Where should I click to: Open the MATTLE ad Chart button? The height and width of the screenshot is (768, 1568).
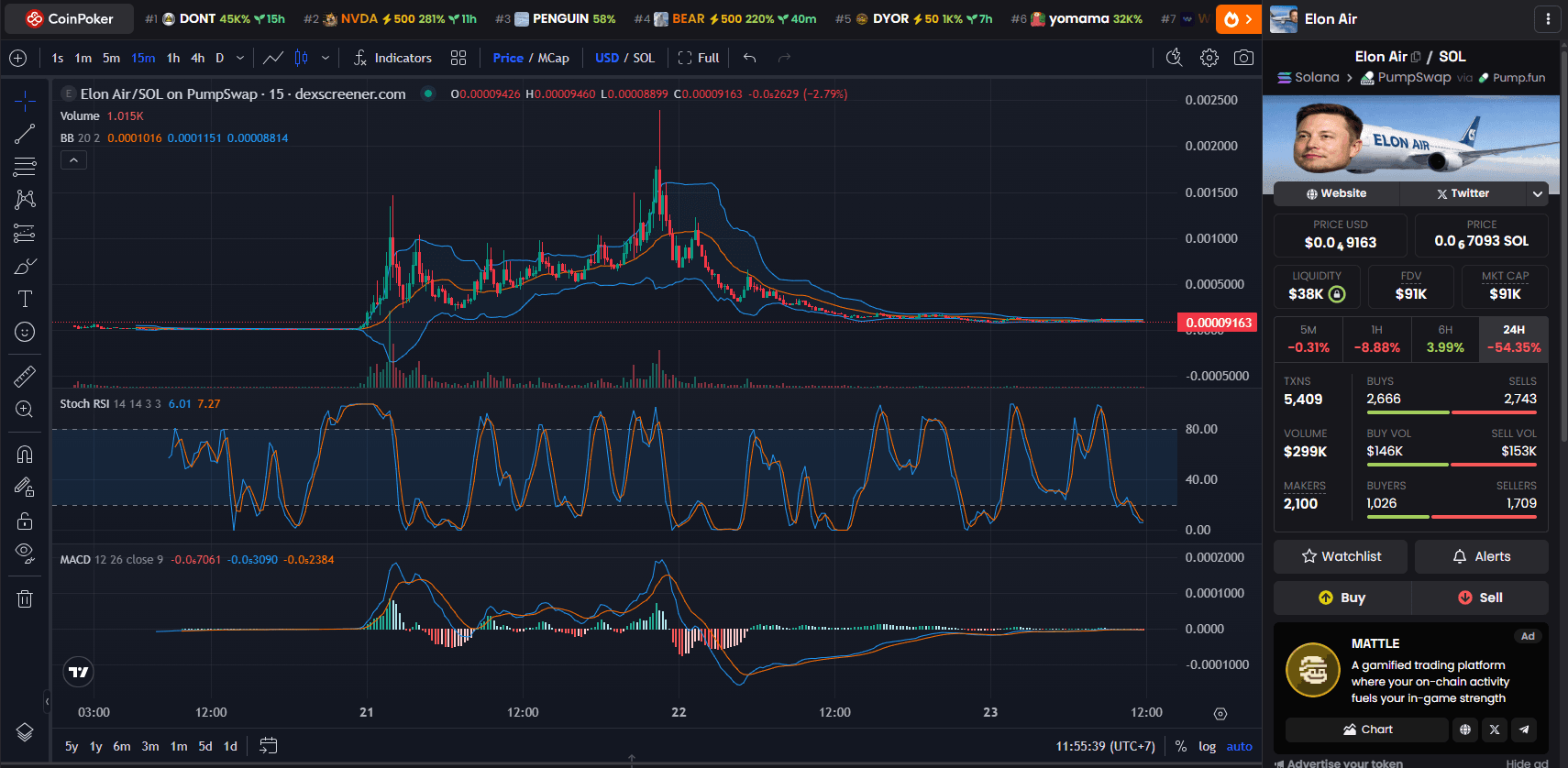pyautogui.click(x=1367, y=730)
